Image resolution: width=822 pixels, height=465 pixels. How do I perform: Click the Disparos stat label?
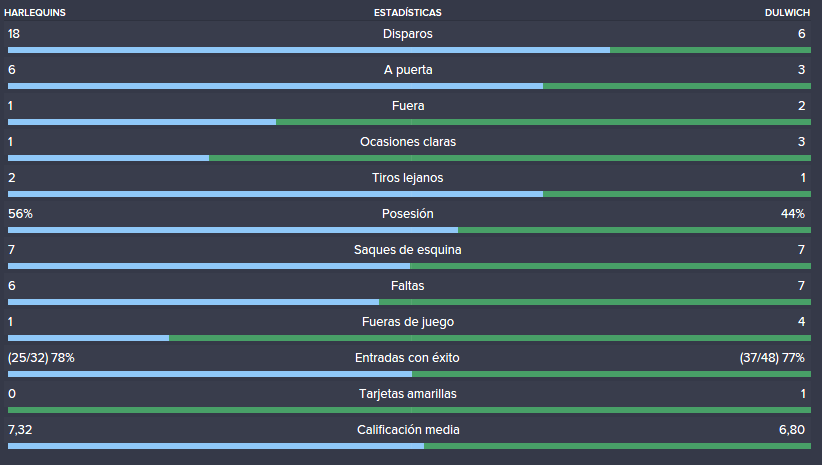click(407, 34)
